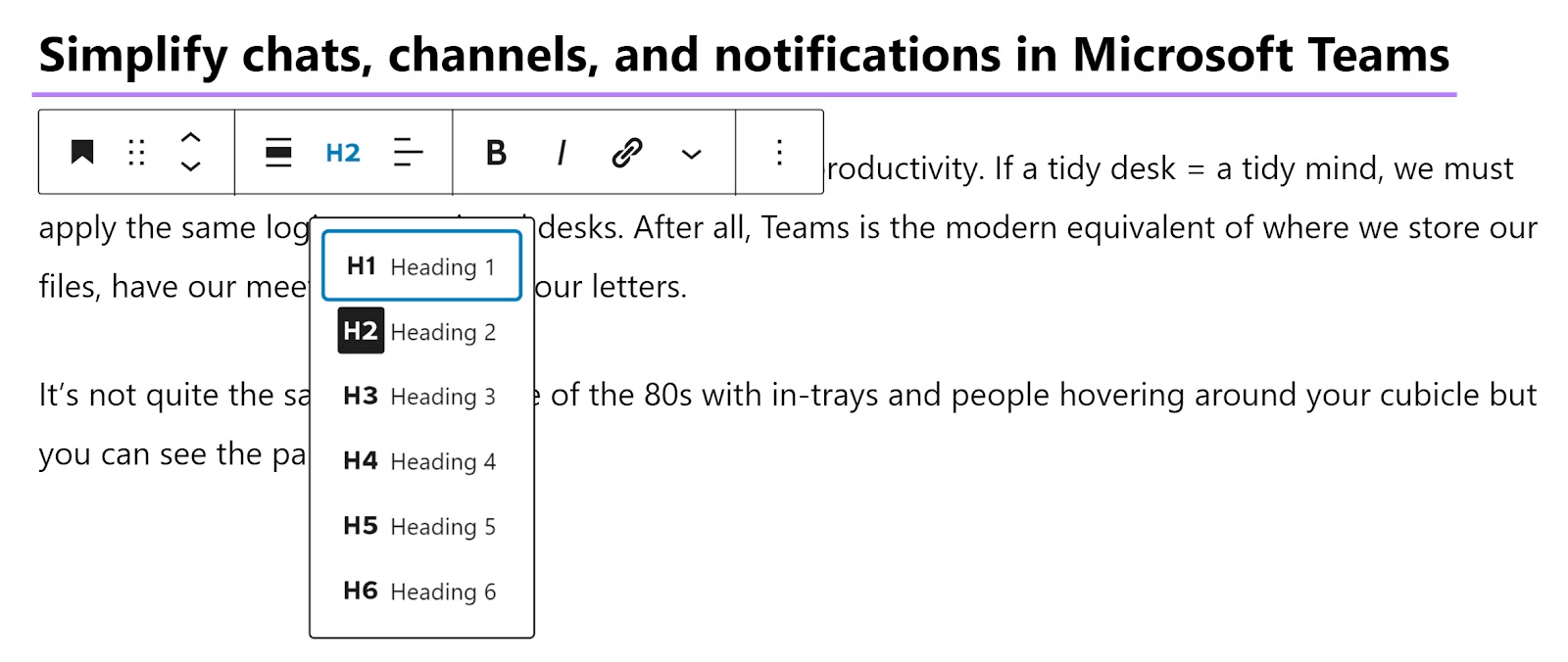Select Heading 1 from the level list
This screenshot has width=1568, height=662.
coord(421,266)
